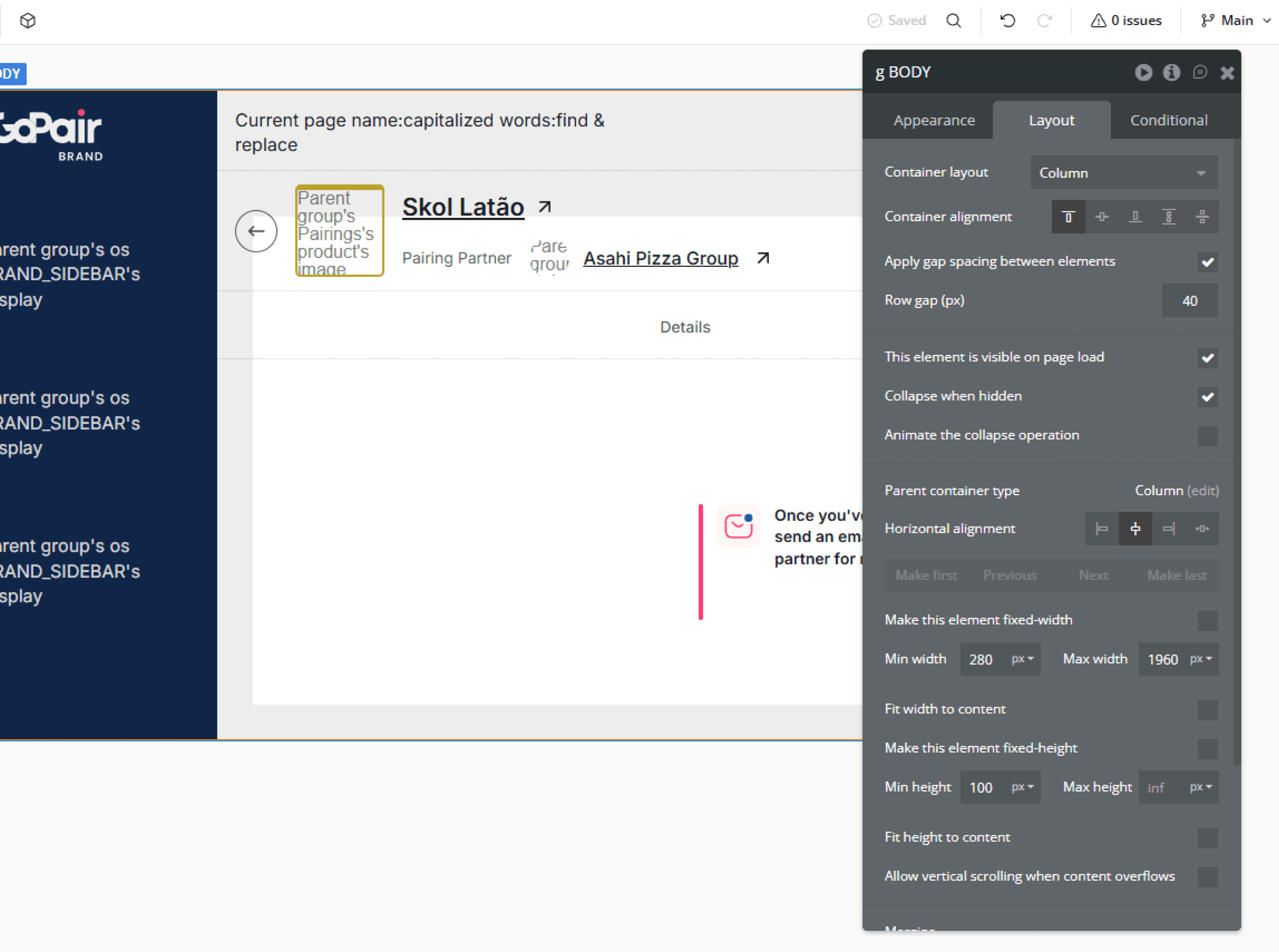Choose center horizontal alignment icon

[x=1135, y=528]
